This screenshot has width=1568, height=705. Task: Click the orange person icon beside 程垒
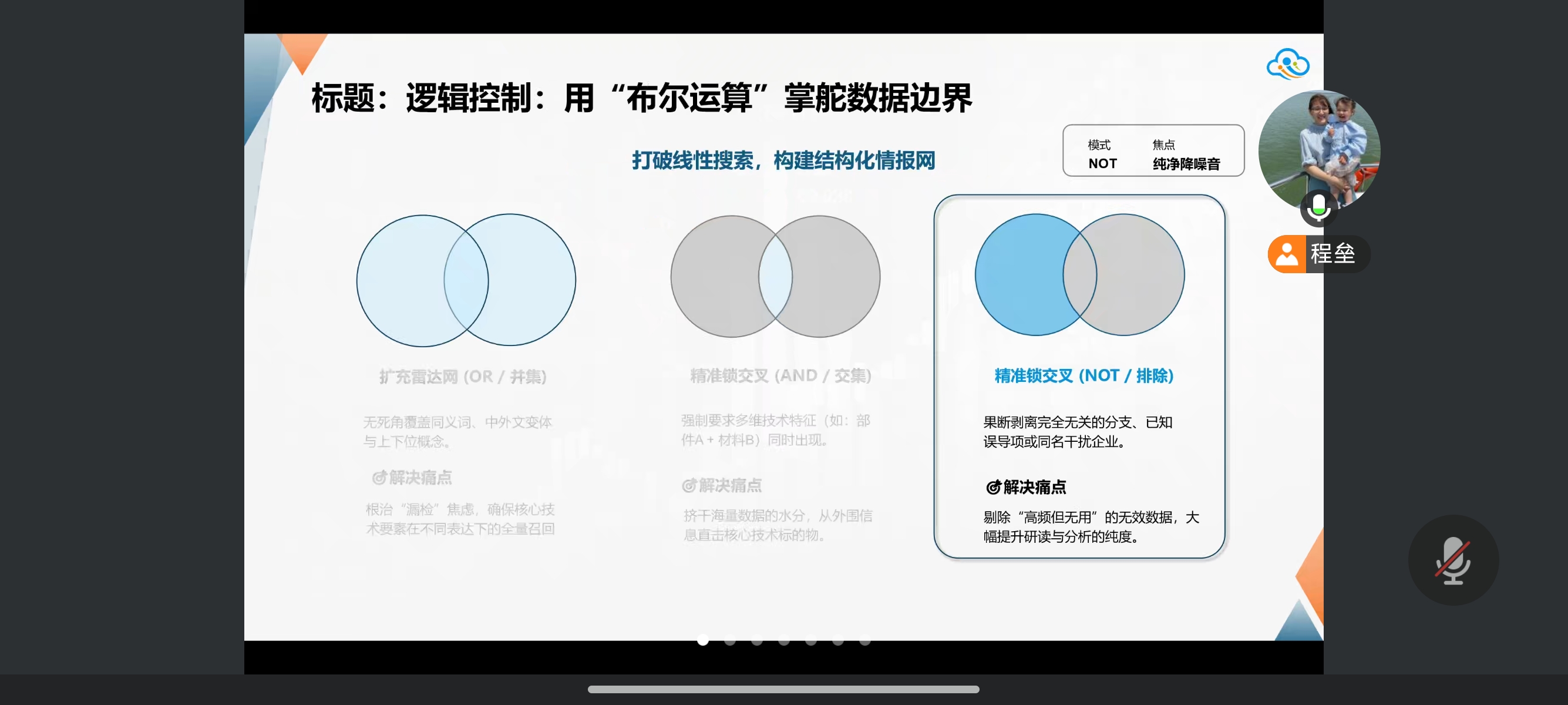click(1287, 254)
